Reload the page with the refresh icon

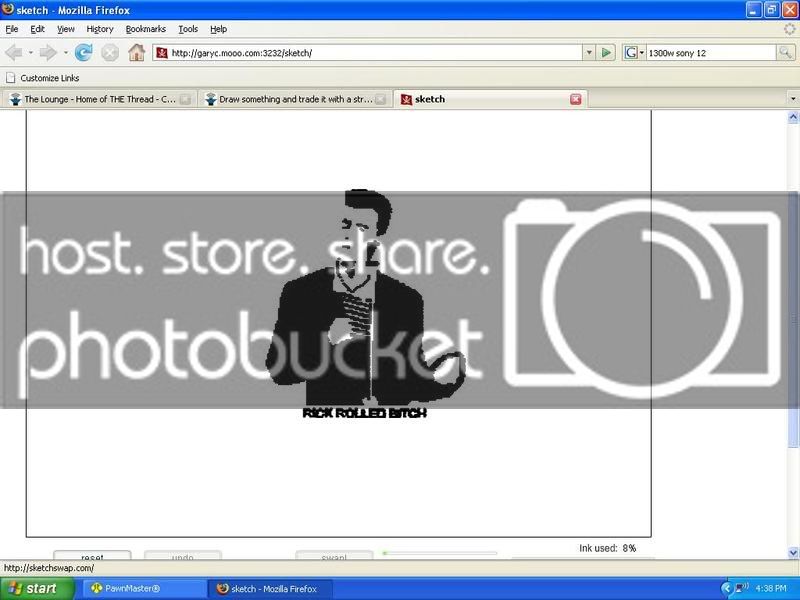[x=84, y=53]
